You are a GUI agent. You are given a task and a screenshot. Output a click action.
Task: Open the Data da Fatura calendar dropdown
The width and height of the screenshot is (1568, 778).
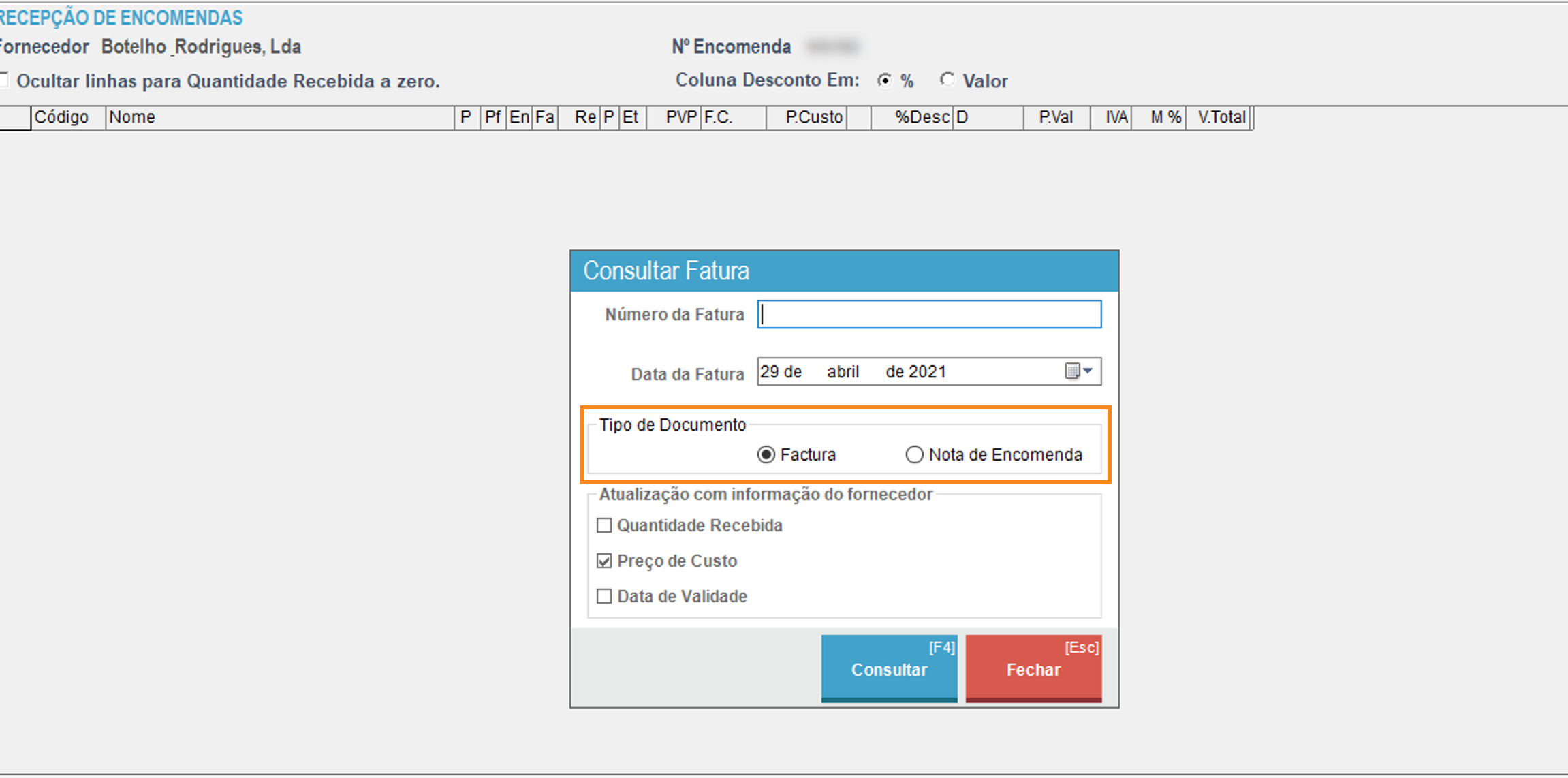1079,371
